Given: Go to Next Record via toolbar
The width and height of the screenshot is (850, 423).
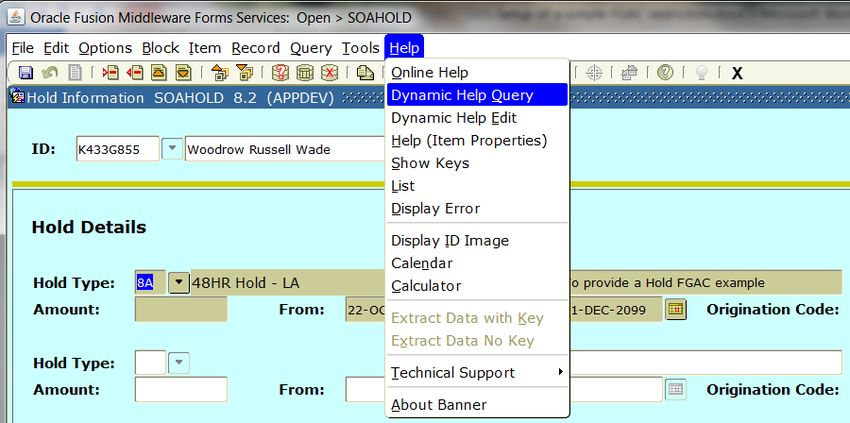Looking at the screenshot, I should (x=184, y=73).
